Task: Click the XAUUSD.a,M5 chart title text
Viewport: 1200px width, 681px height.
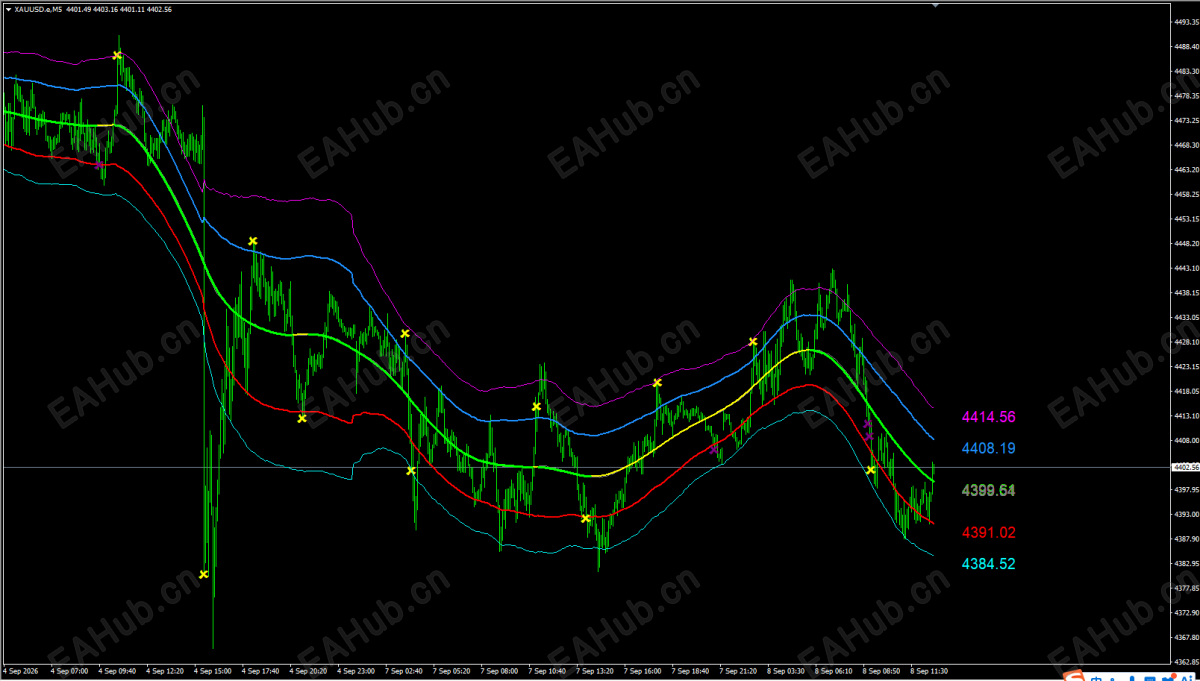Action: (39, 9)
